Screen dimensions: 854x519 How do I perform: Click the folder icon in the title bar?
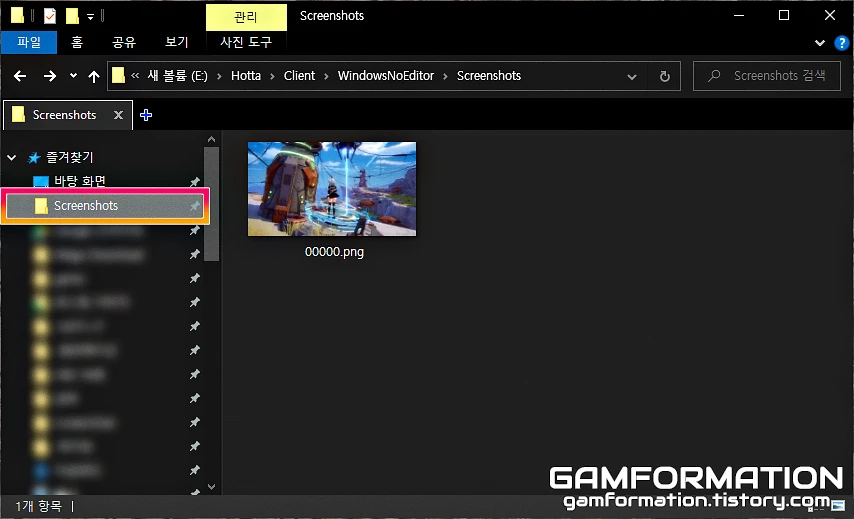(17, 15)
